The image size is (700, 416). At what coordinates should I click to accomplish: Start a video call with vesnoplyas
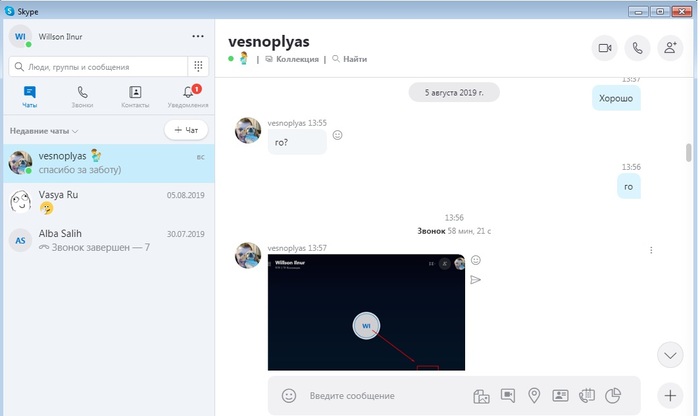point(604,48)
